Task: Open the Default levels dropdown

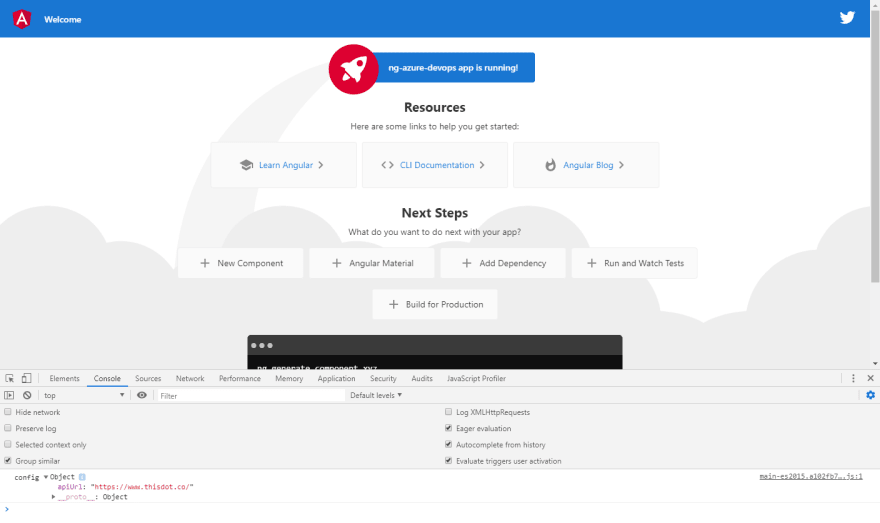Action: click(376, 395)
